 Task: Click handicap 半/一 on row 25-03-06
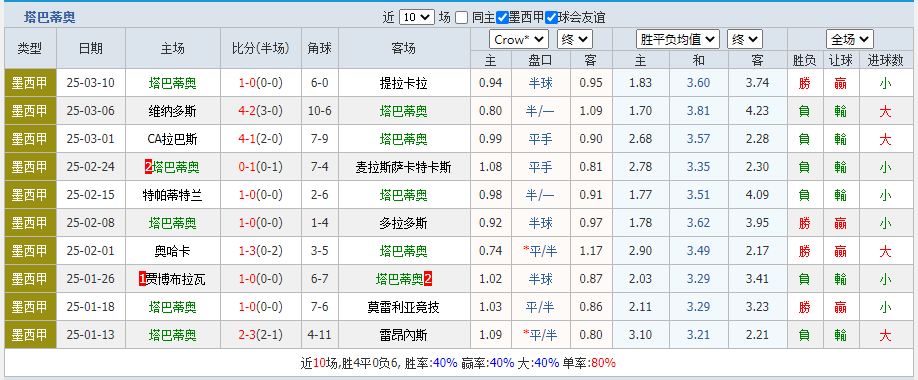click(540, 111)
